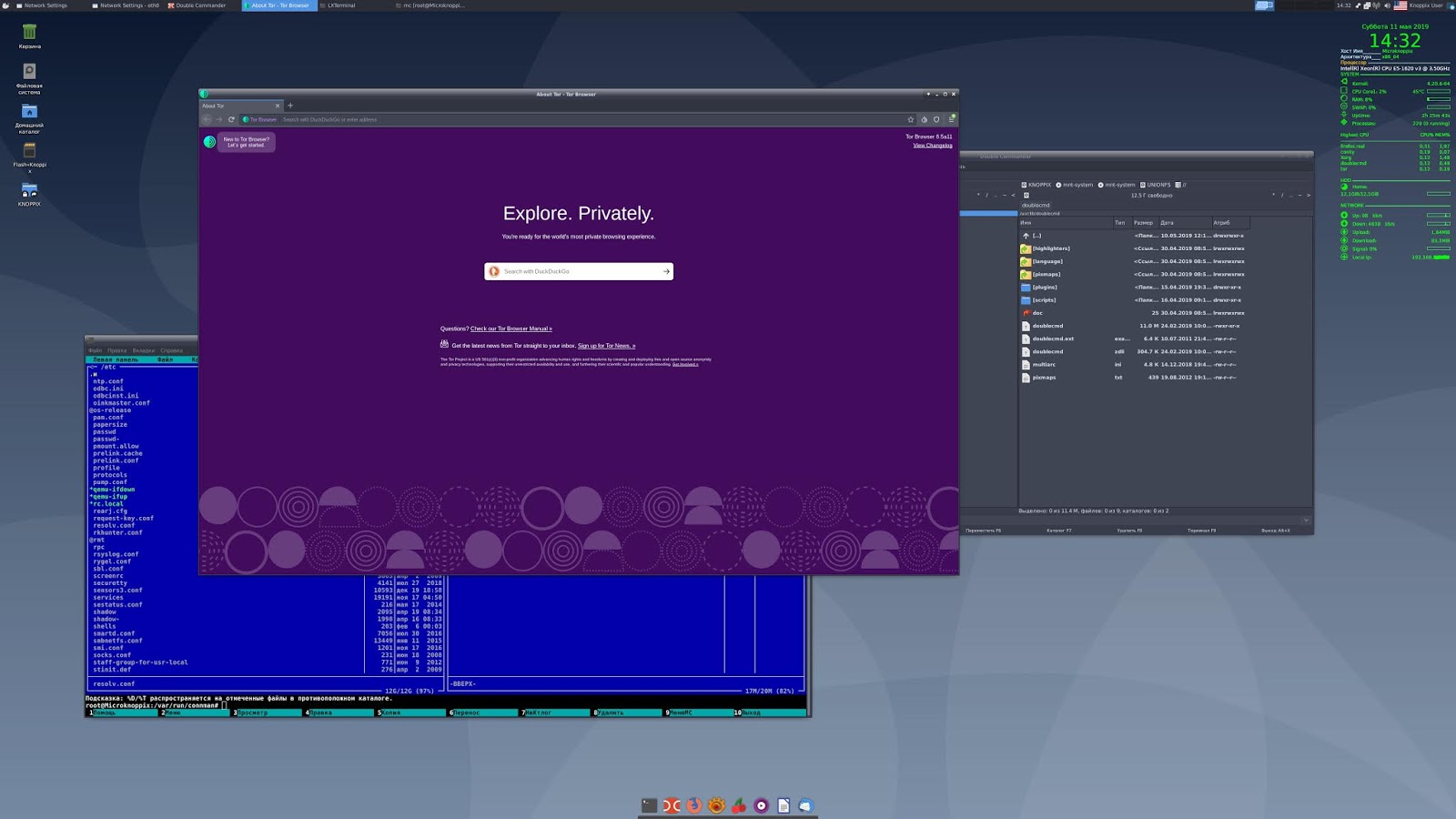
Task: Click the Tor Browser reload button
Action: pos(231,119)
